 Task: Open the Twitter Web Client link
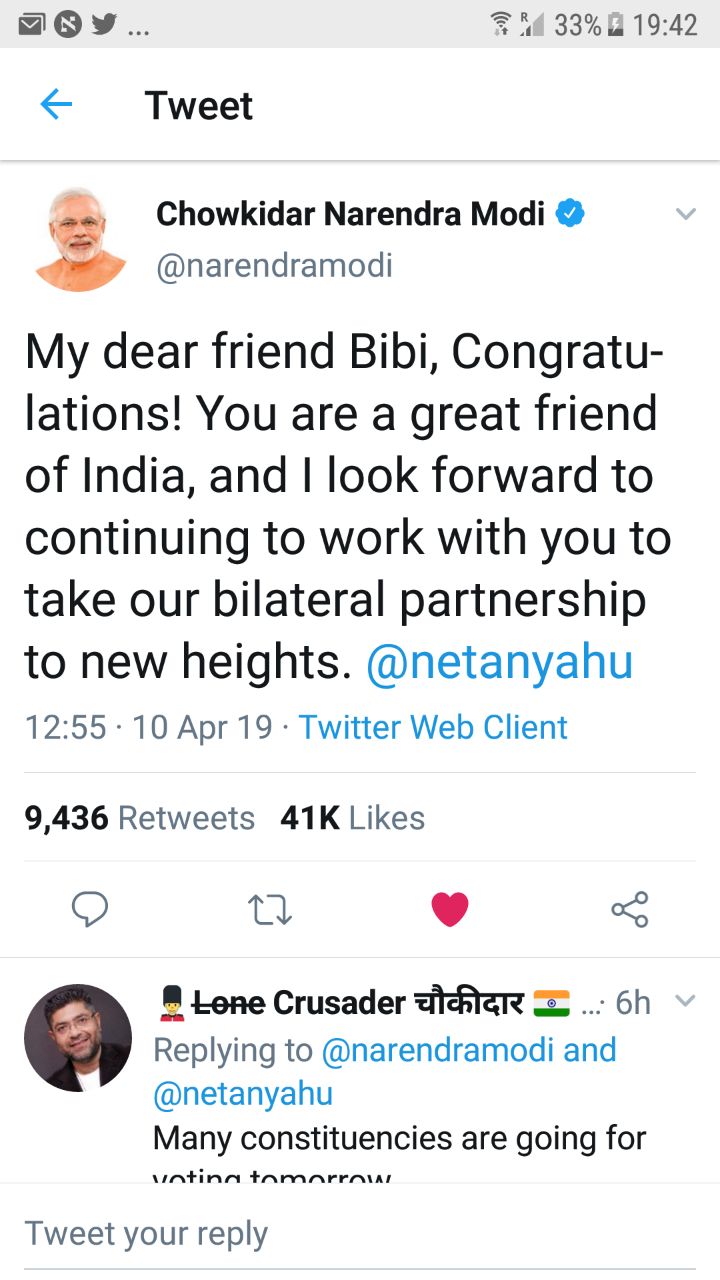(x=433, y=727)
